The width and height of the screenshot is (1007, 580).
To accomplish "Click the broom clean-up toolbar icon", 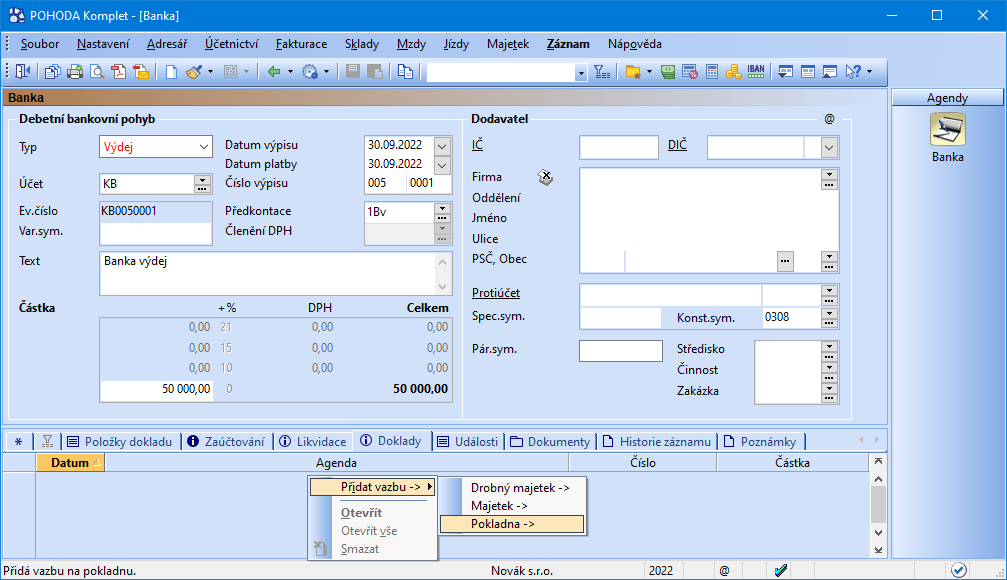I will pyautogui.click(x=193, y=72).
